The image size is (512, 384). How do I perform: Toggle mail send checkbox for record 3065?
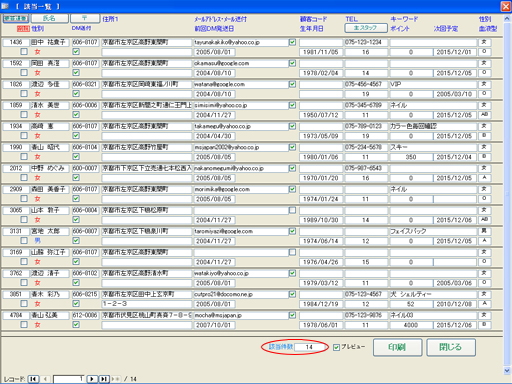[292, 210]
